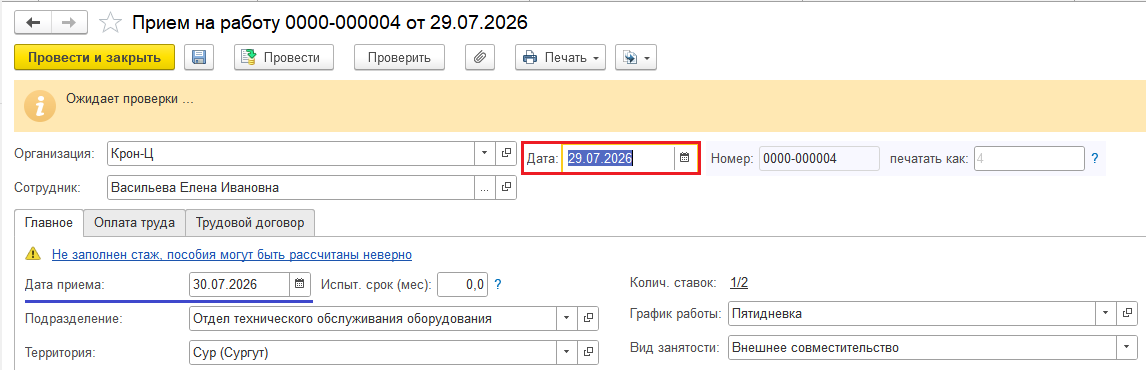Click into the Сотрудник input field

[x=292, y=187]
